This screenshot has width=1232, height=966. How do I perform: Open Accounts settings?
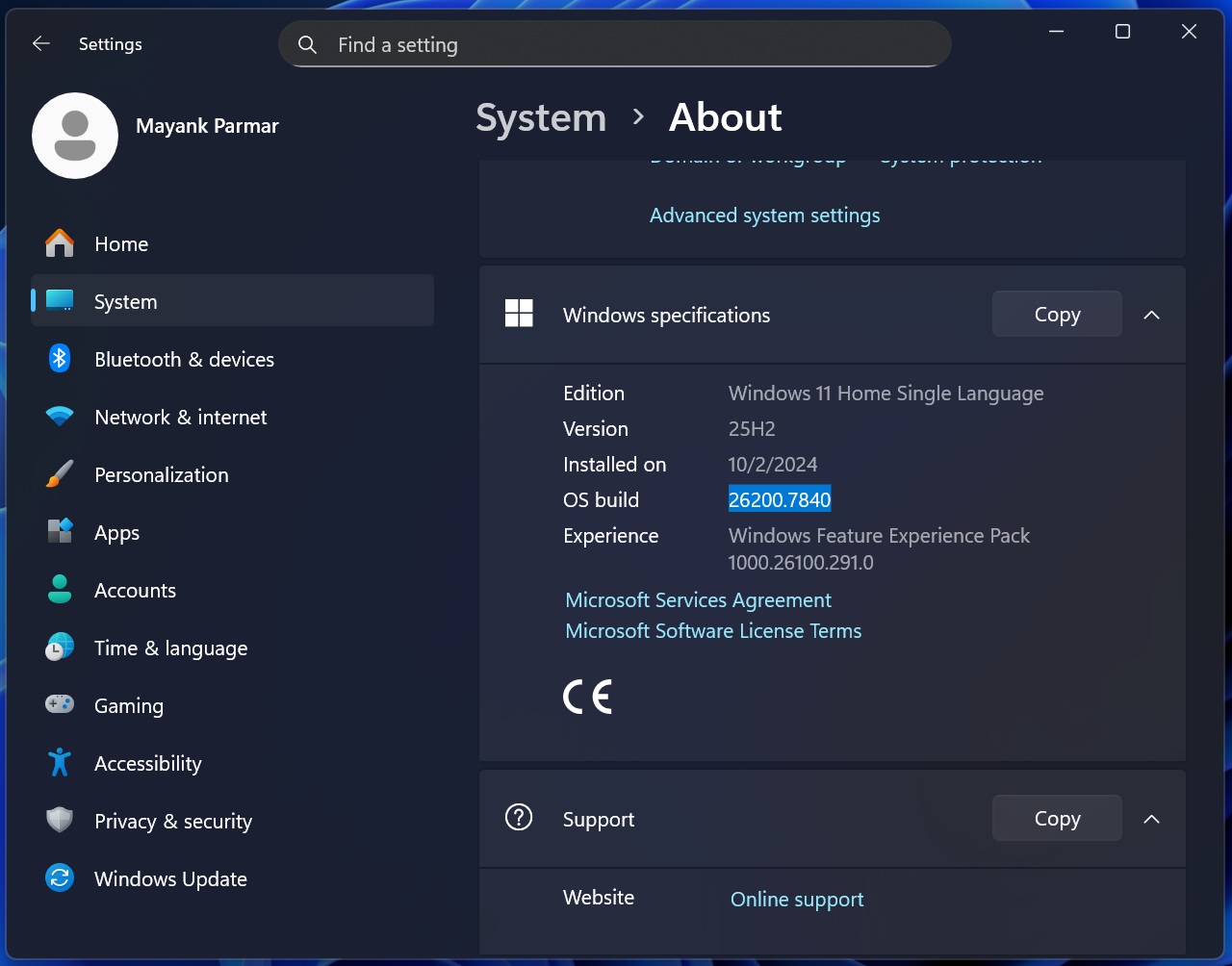[x=135, y=590]
